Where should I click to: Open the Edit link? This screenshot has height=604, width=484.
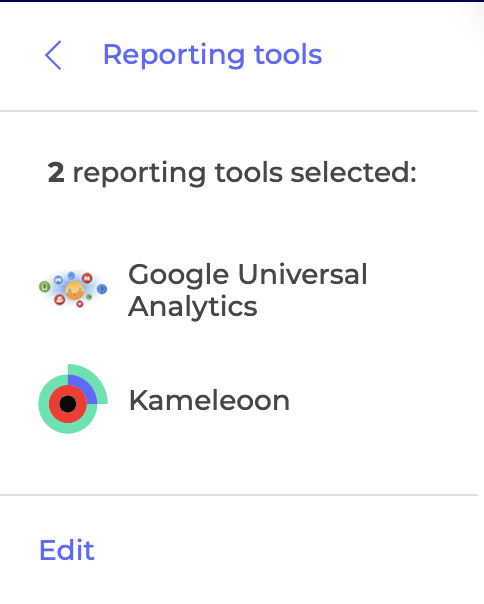click(x=67, y=550)
